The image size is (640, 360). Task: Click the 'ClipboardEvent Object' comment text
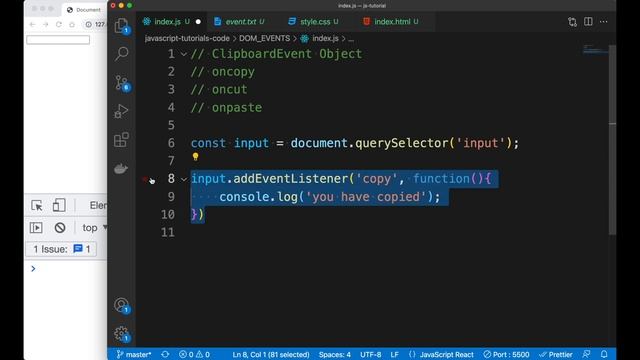coord(287,54)
